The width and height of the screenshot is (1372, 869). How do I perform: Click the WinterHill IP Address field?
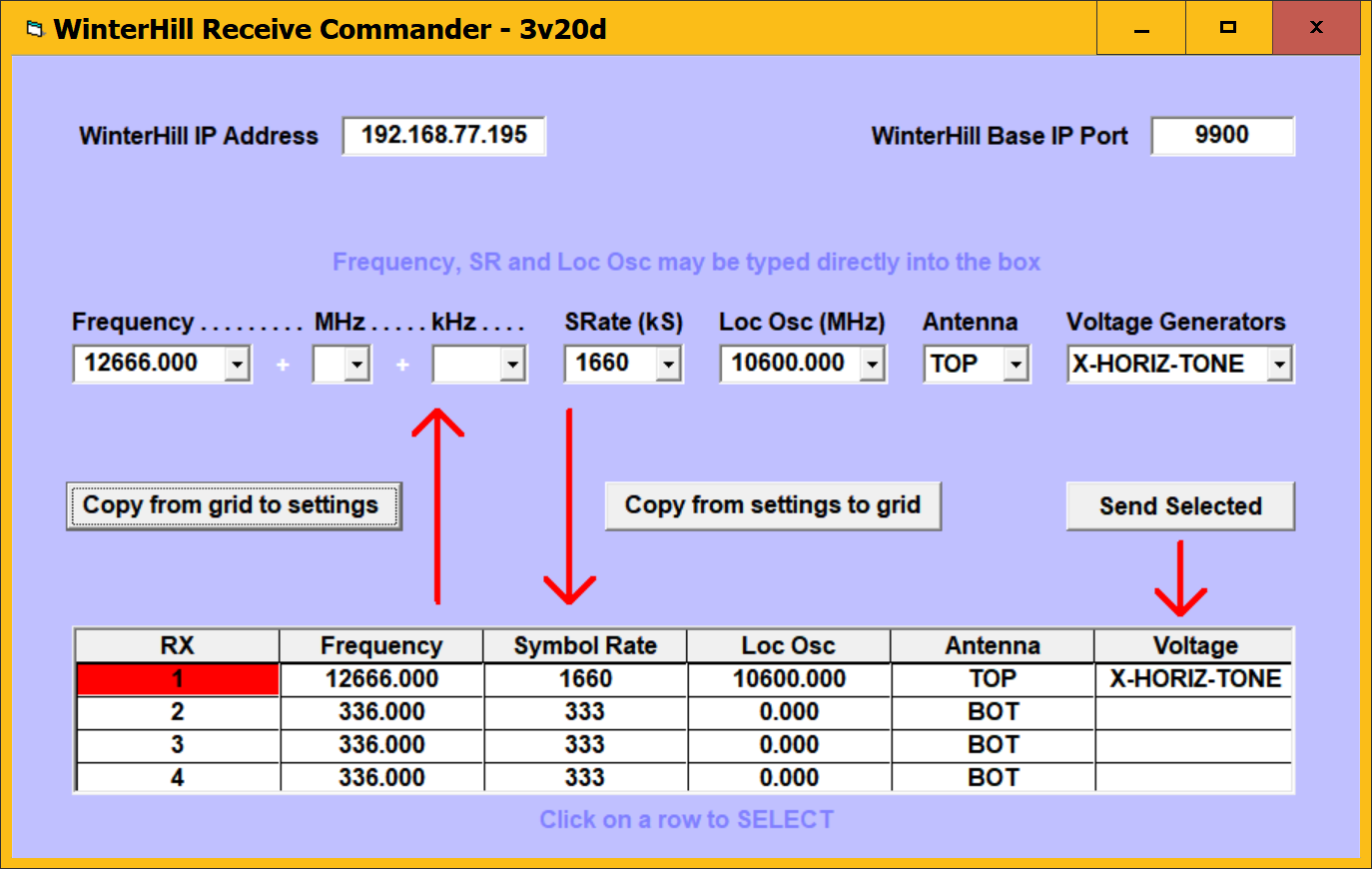click(444, 136)
